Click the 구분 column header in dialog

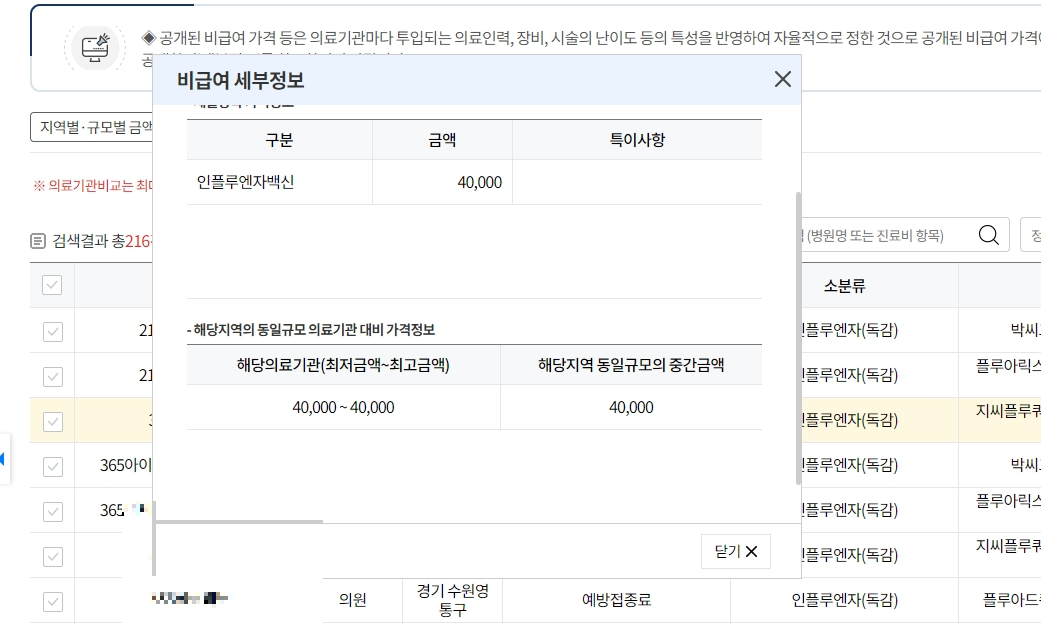(280, 139)
